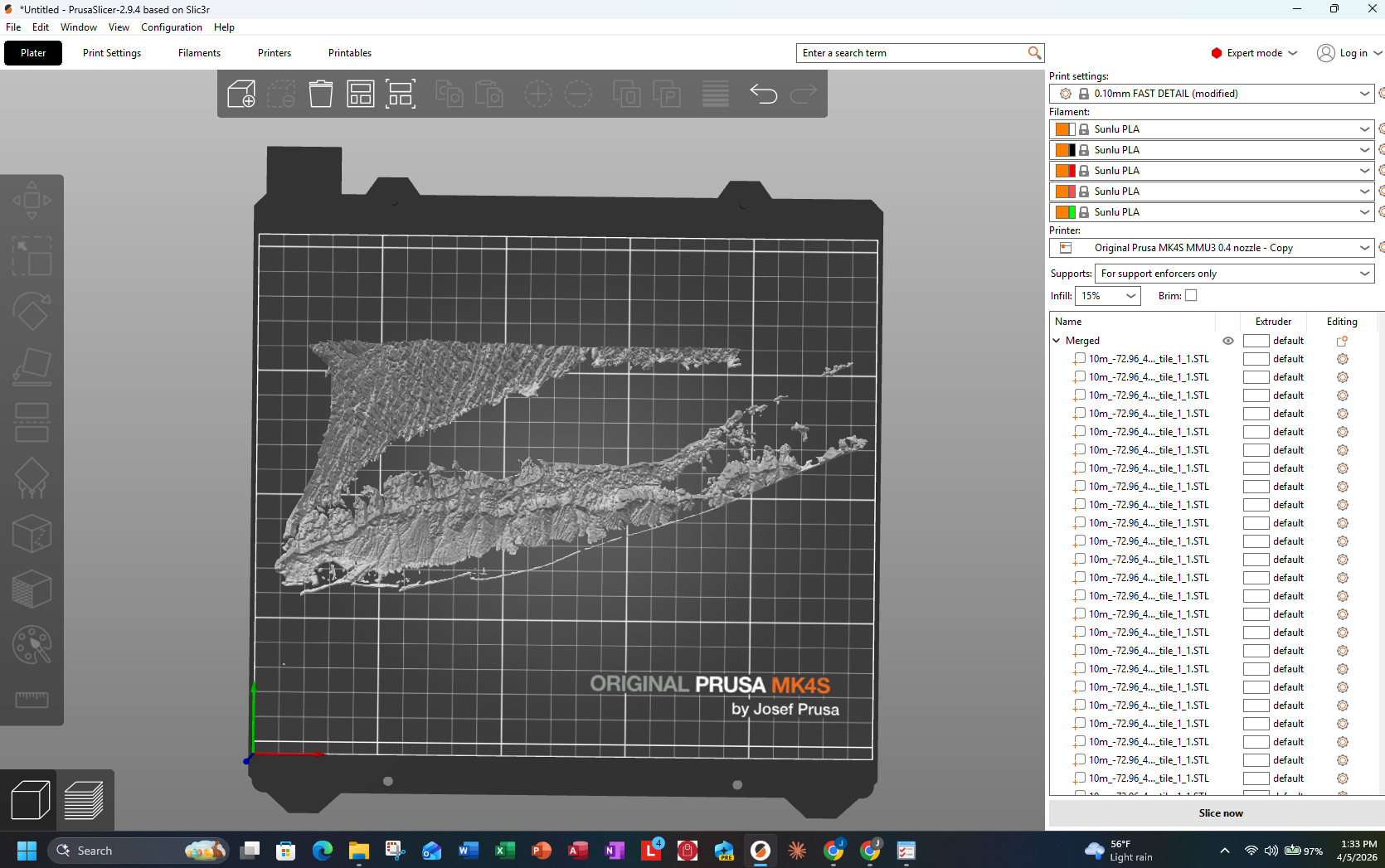Collapse the Merged object tree

tap(1057, 341)
